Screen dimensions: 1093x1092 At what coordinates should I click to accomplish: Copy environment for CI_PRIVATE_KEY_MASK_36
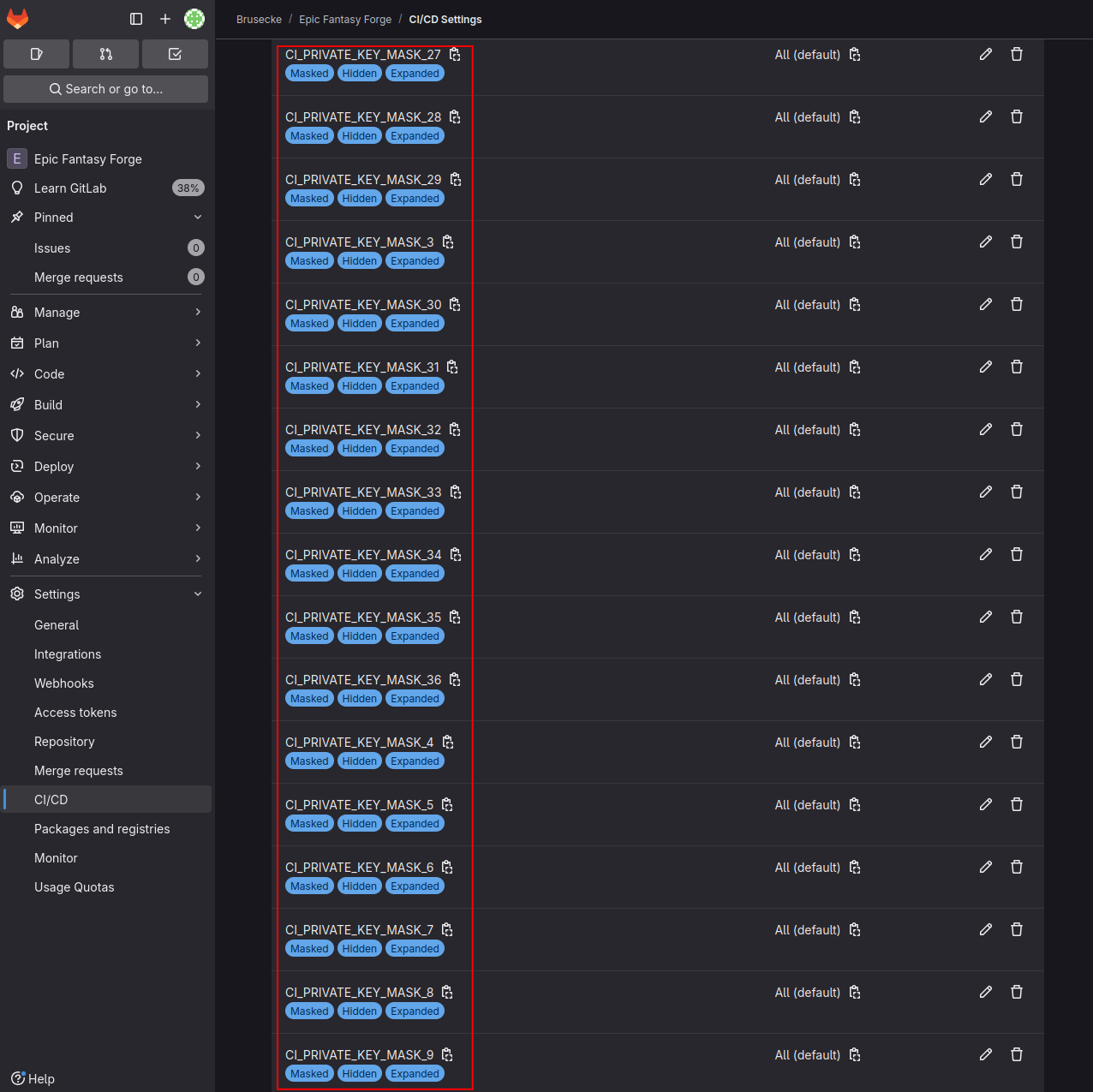[854, 680]
